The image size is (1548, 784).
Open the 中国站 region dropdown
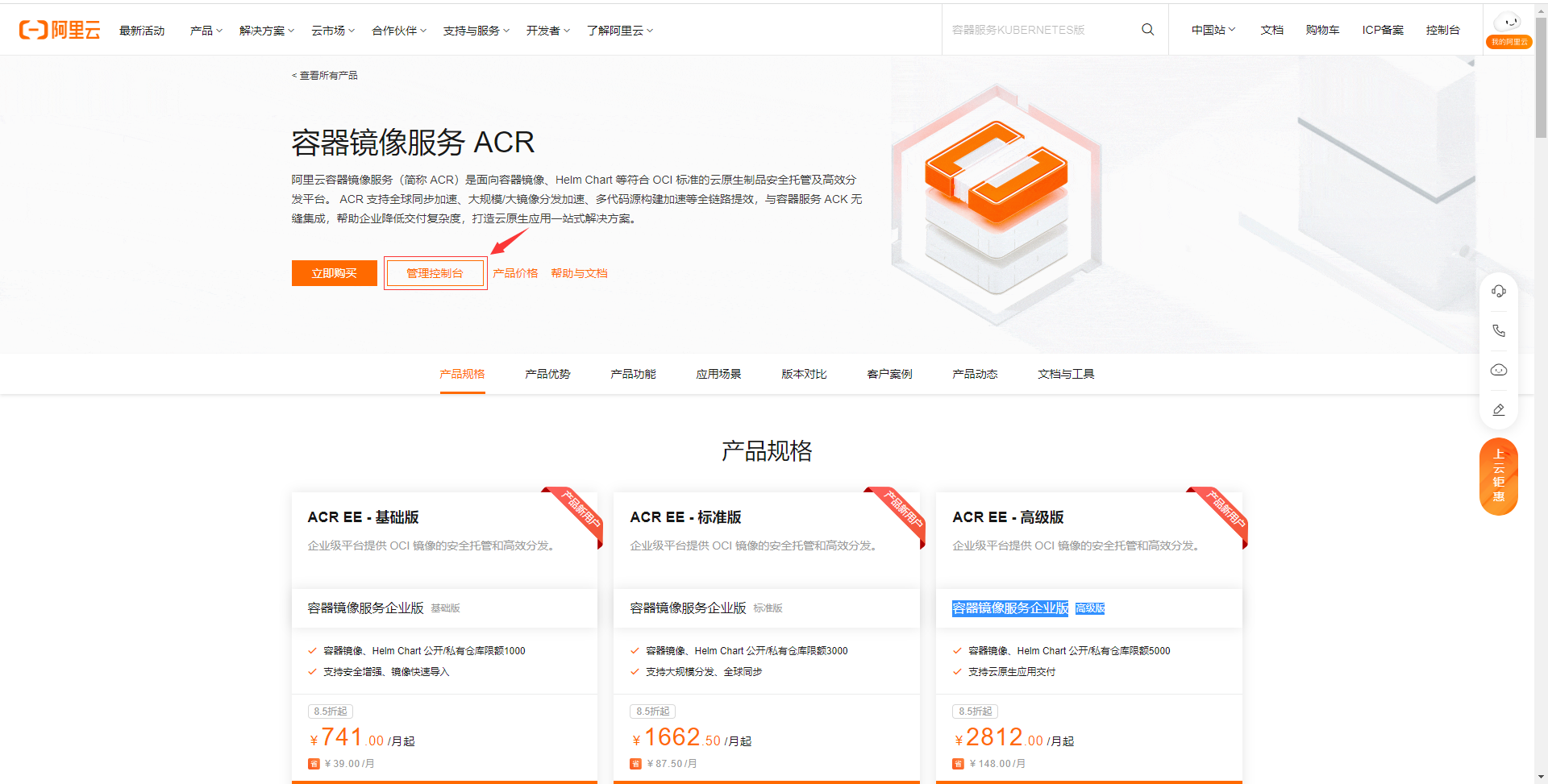click(1213, 30)
